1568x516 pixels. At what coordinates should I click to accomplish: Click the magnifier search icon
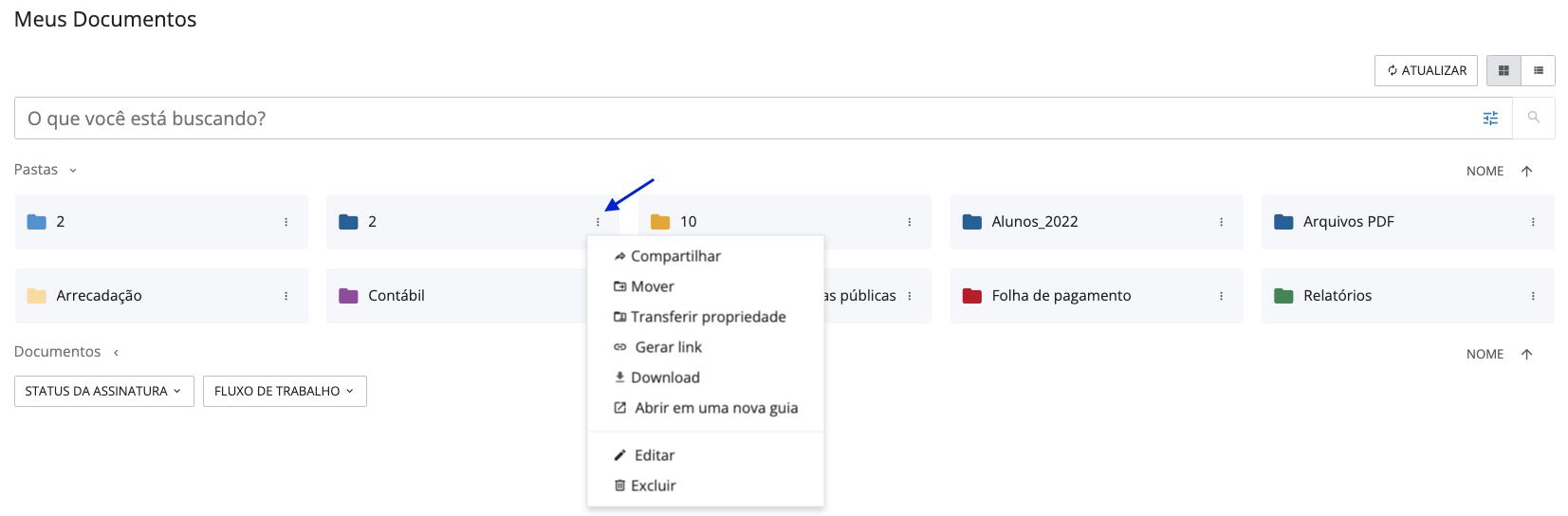1533,118
